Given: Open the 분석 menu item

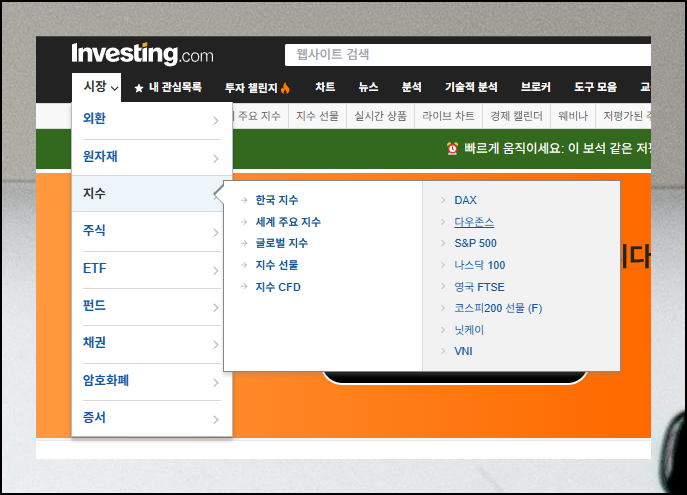Looking at the screenshot, I should (411, 87).
